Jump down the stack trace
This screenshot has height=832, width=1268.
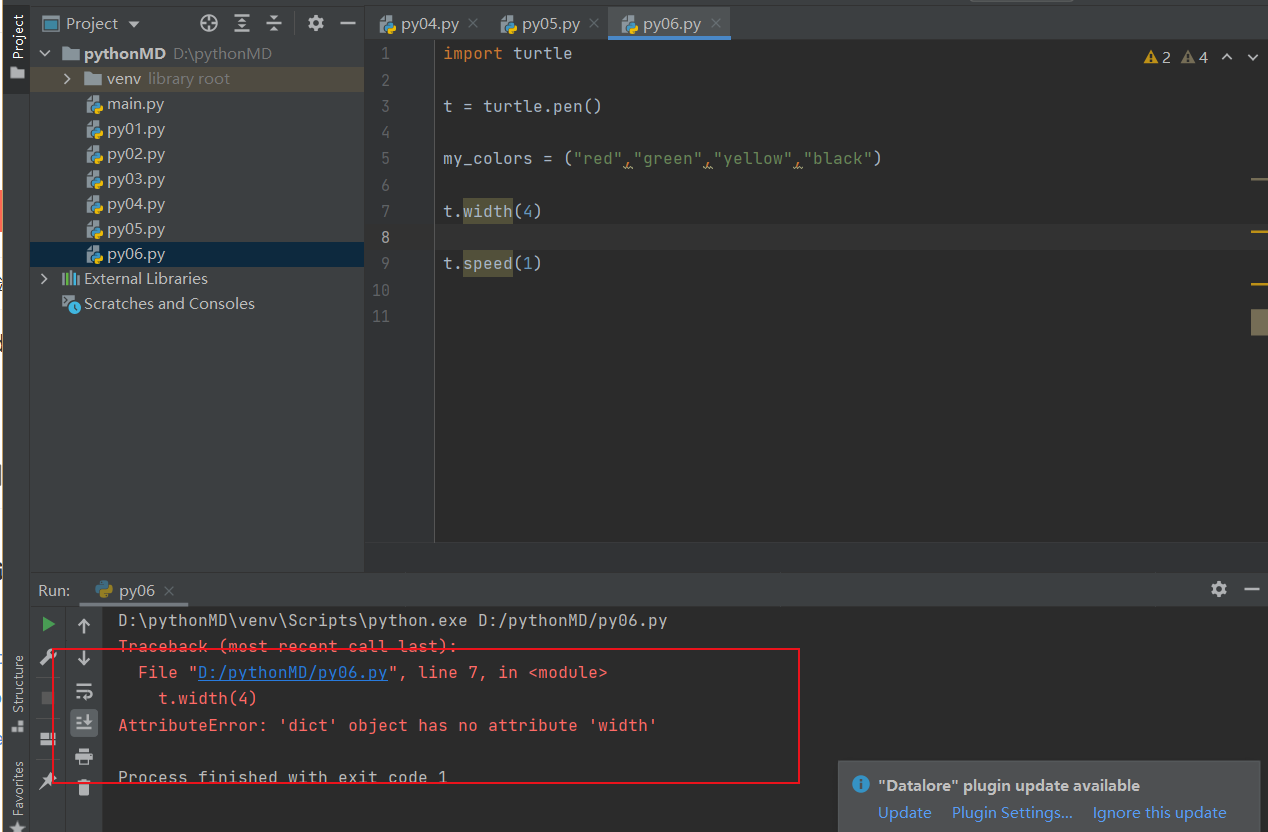click(x=84, y=658)
